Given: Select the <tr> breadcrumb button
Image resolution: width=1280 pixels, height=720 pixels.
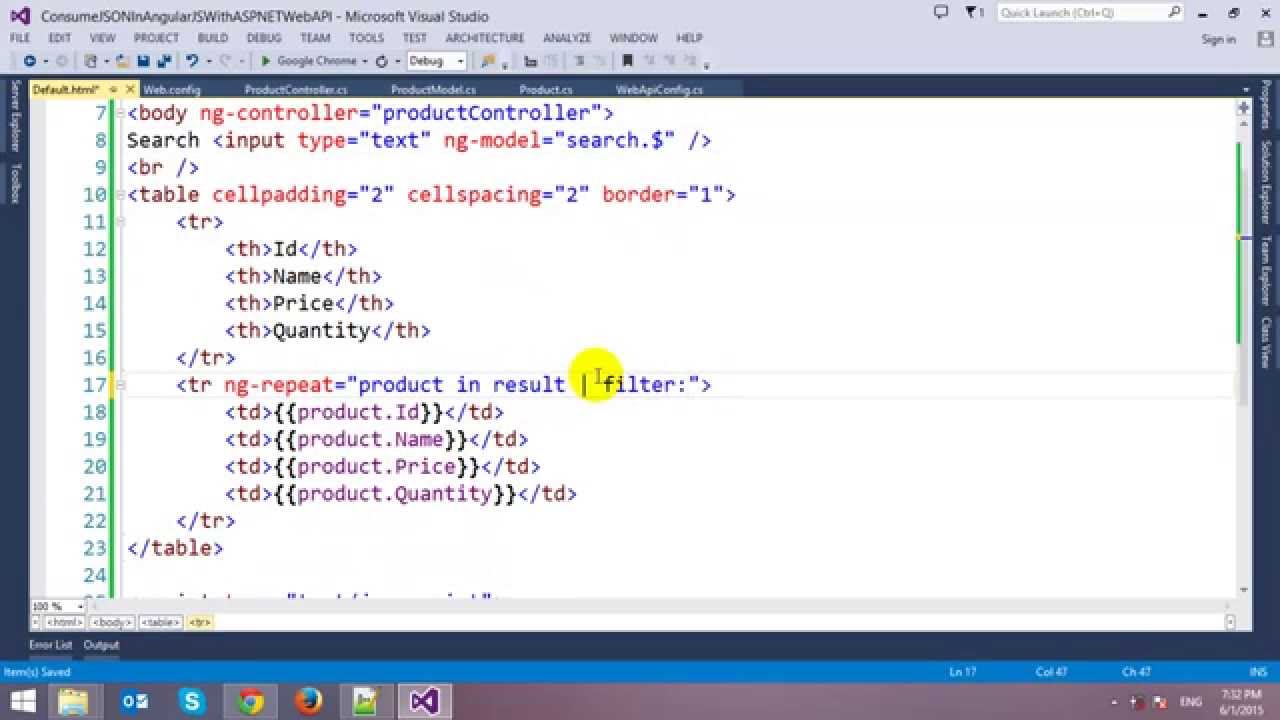Looking at the screenshot, I should pyautogui.click(x=199, y=622).
